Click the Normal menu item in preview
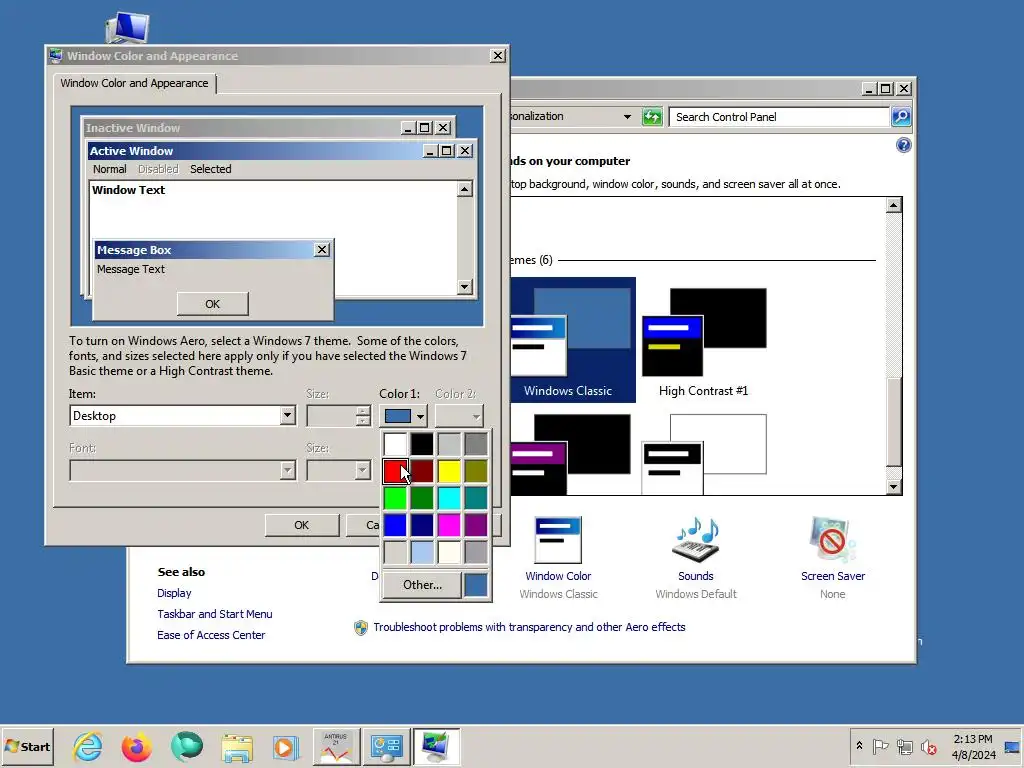Screen dimensions: 1024x768 click(110, 169)
